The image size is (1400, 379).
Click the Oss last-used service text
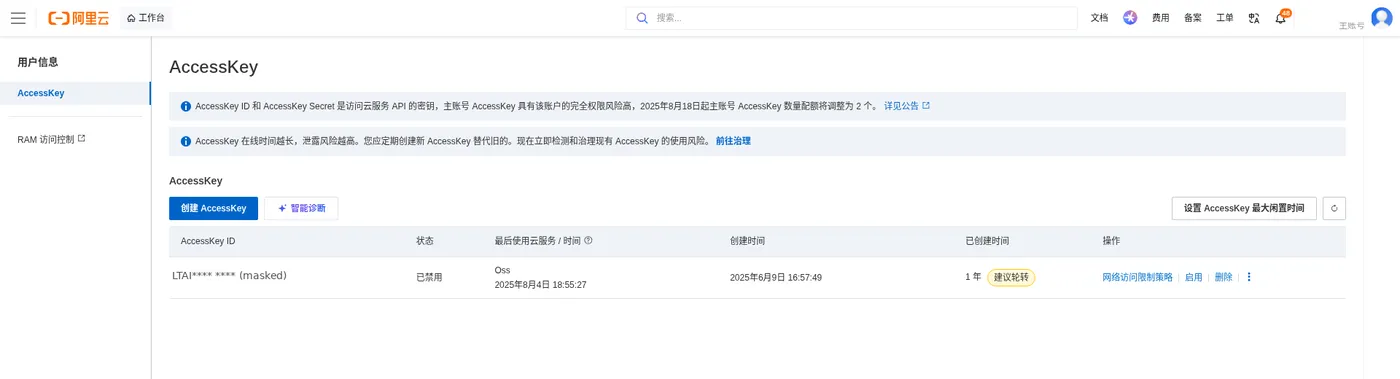pos(502,270)
